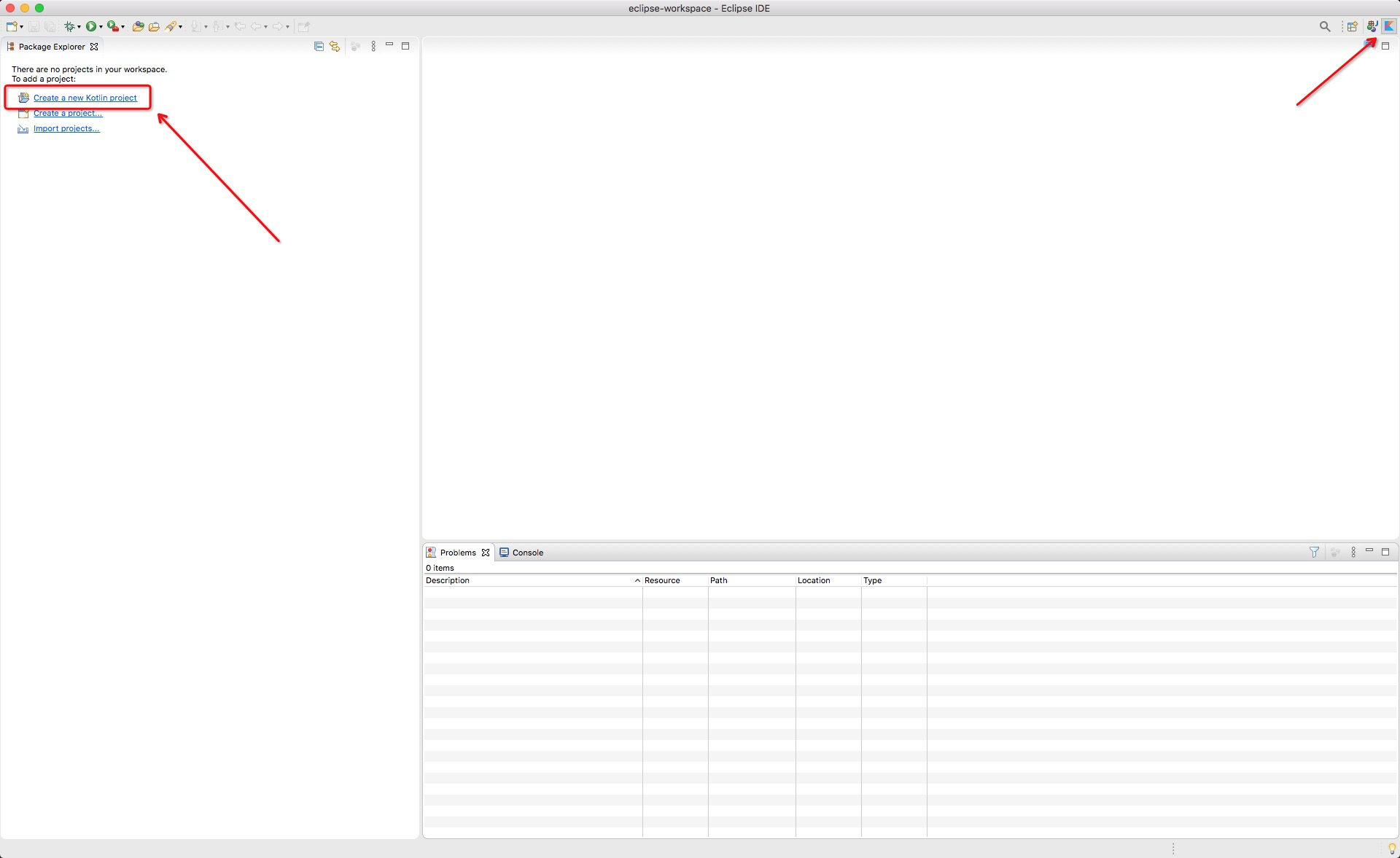Viewport: 1400px width, 858px height.
Task: Click the Previous Annotation toolbar icon
Action: coord(217,26)
